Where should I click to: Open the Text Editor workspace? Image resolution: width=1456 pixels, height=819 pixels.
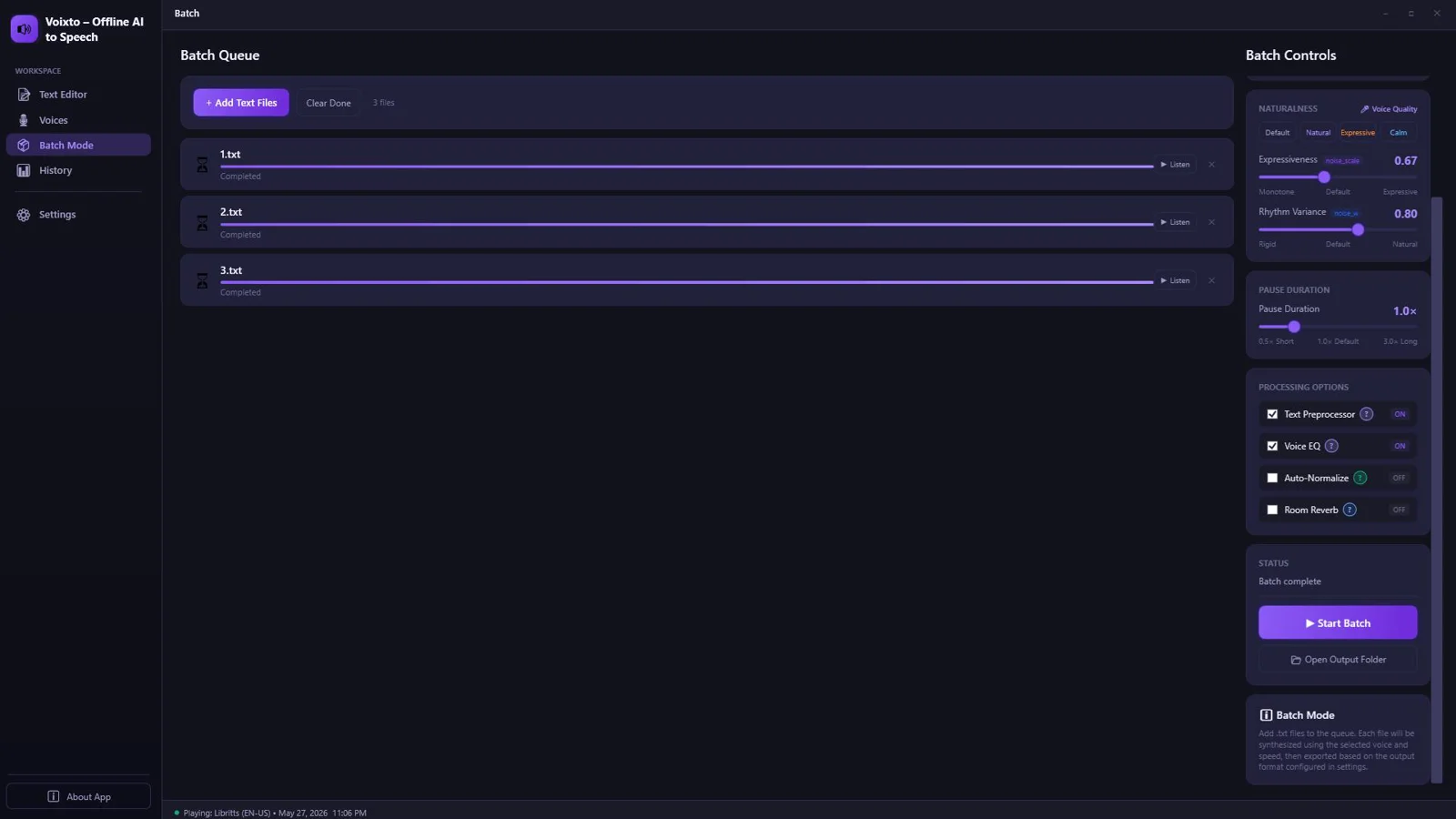point(78,95)
